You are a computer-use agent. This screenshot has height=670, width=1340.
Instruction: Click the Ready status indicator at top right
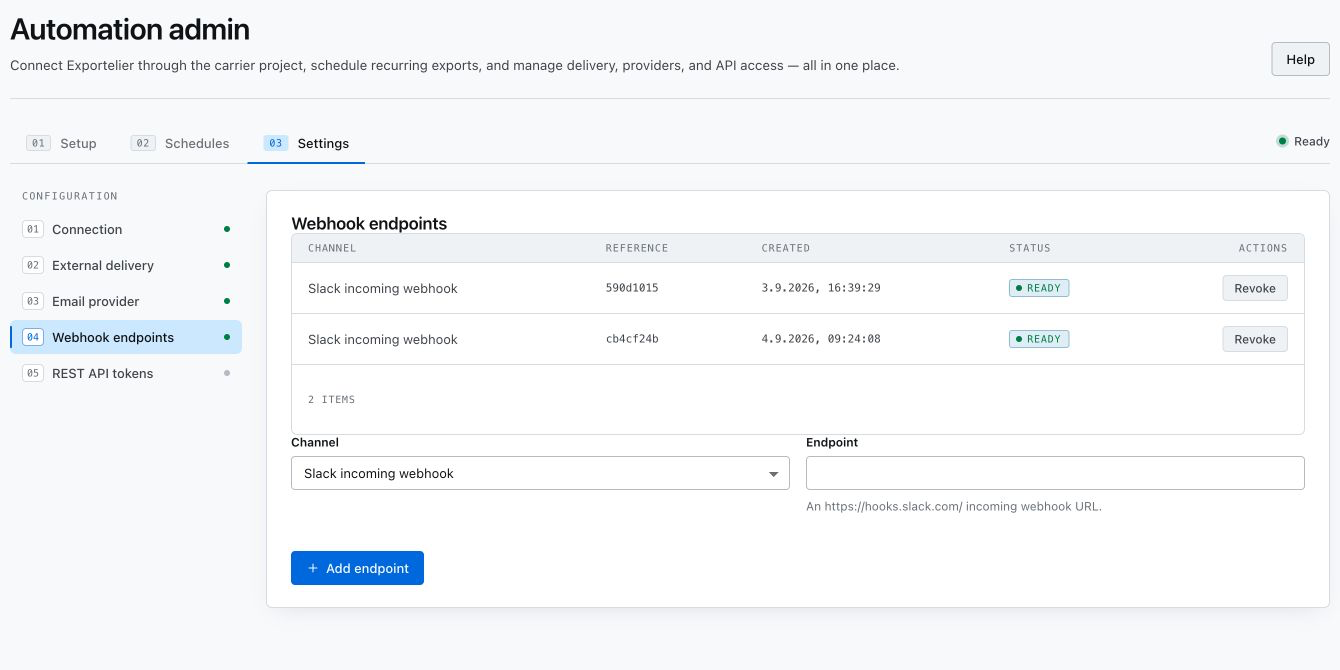tap(1303, 141)
